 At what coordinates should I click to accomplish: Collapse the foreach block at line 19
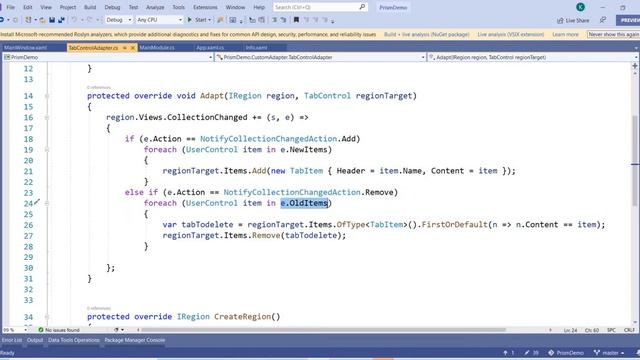point(47,150)
